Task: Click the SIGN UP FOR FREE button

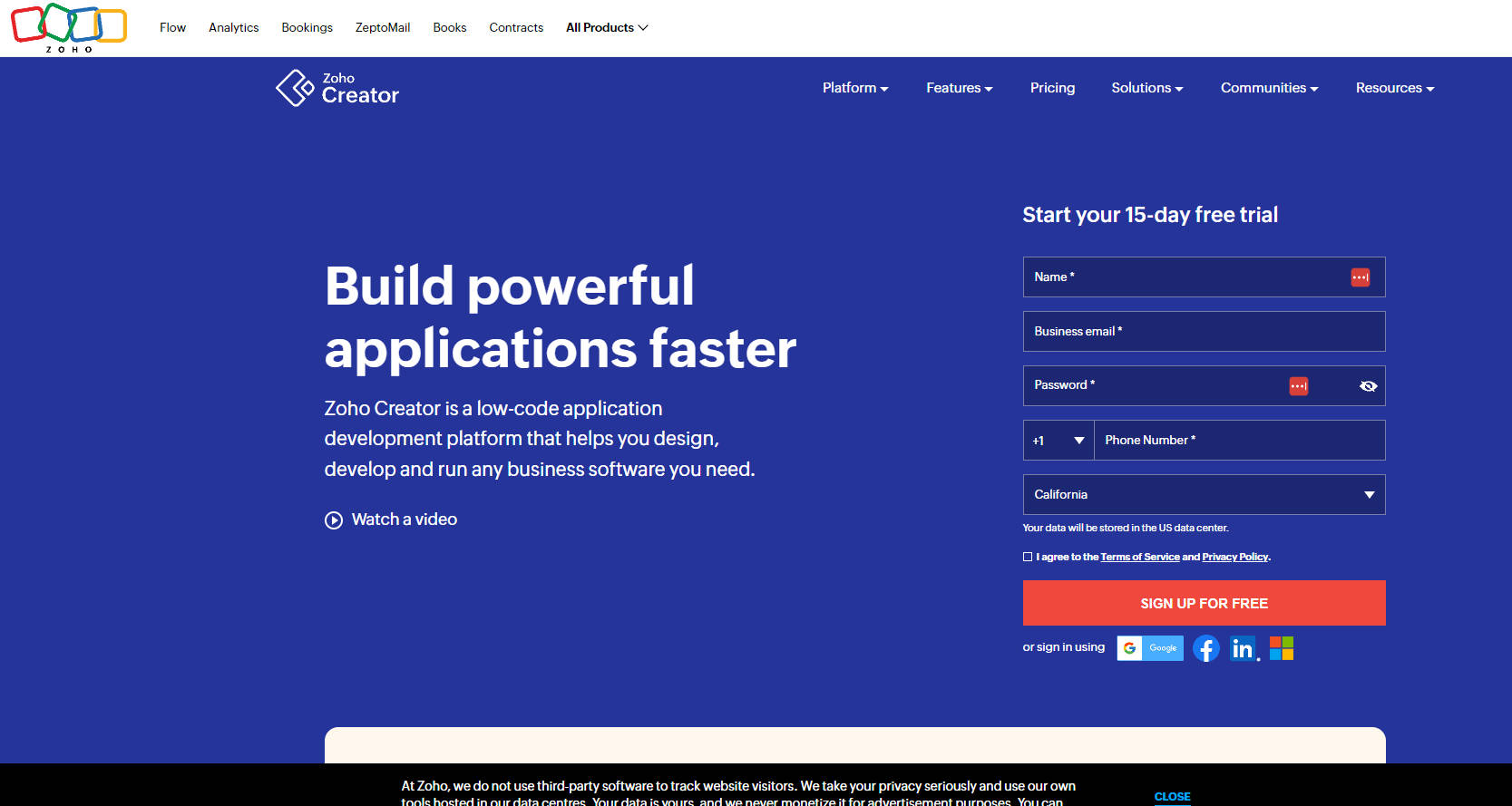Action: (x=1204, y=603)
